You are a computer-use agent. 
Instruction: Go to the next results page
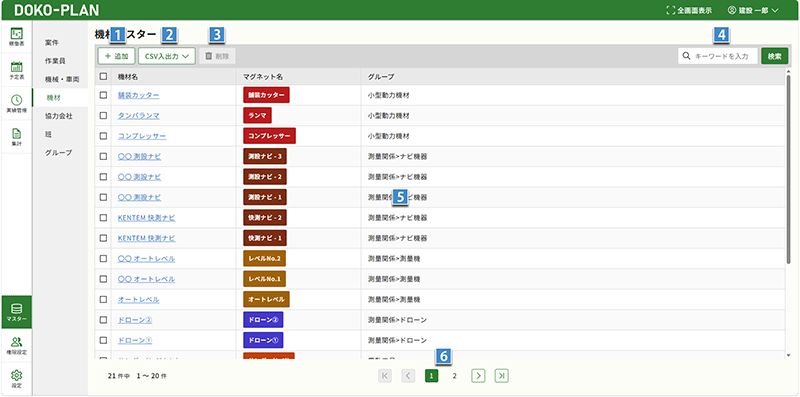click(x=478, y=376)
